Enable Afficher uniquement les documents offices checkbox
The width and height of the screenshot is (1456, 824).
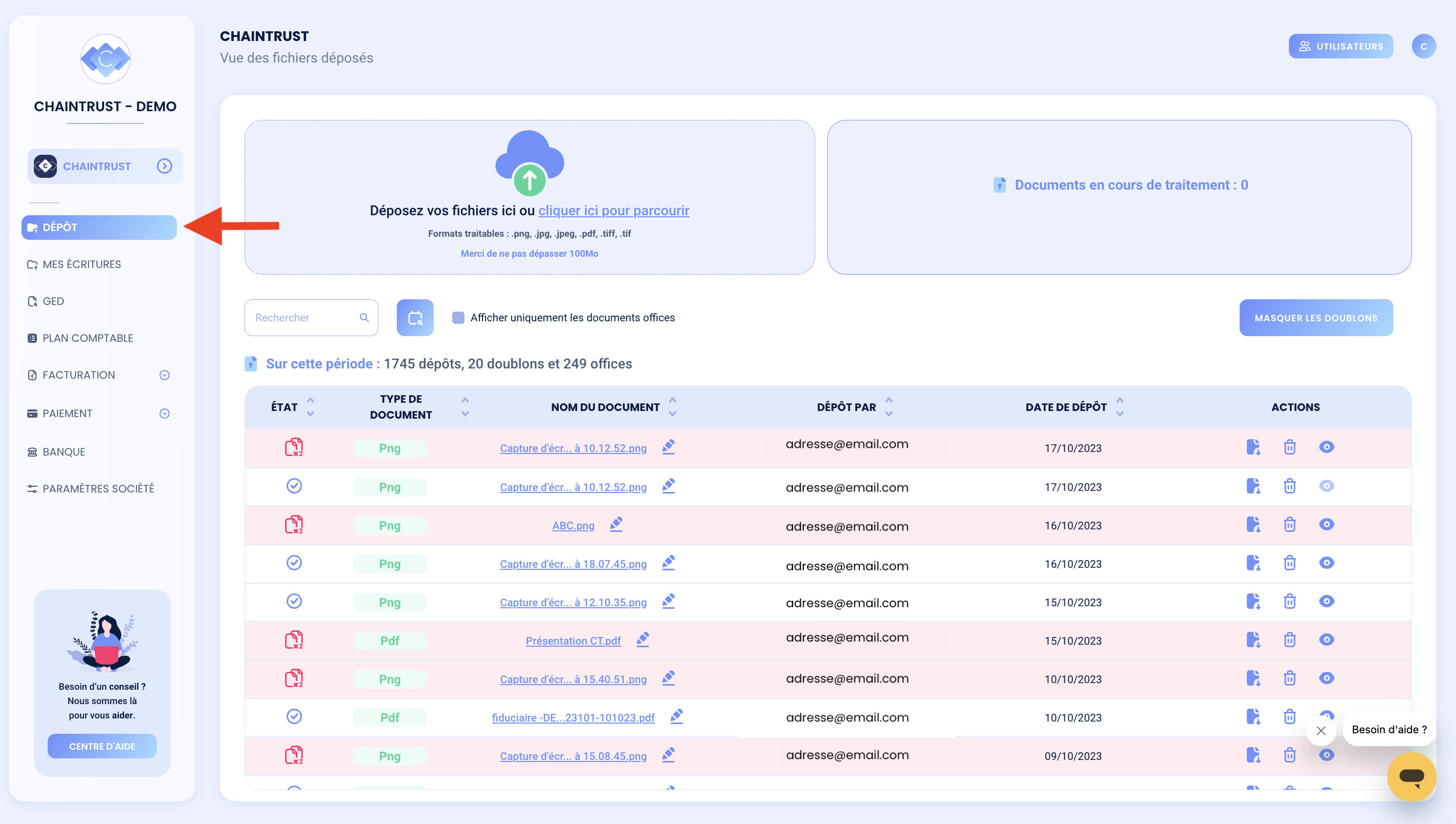(458, 318)
